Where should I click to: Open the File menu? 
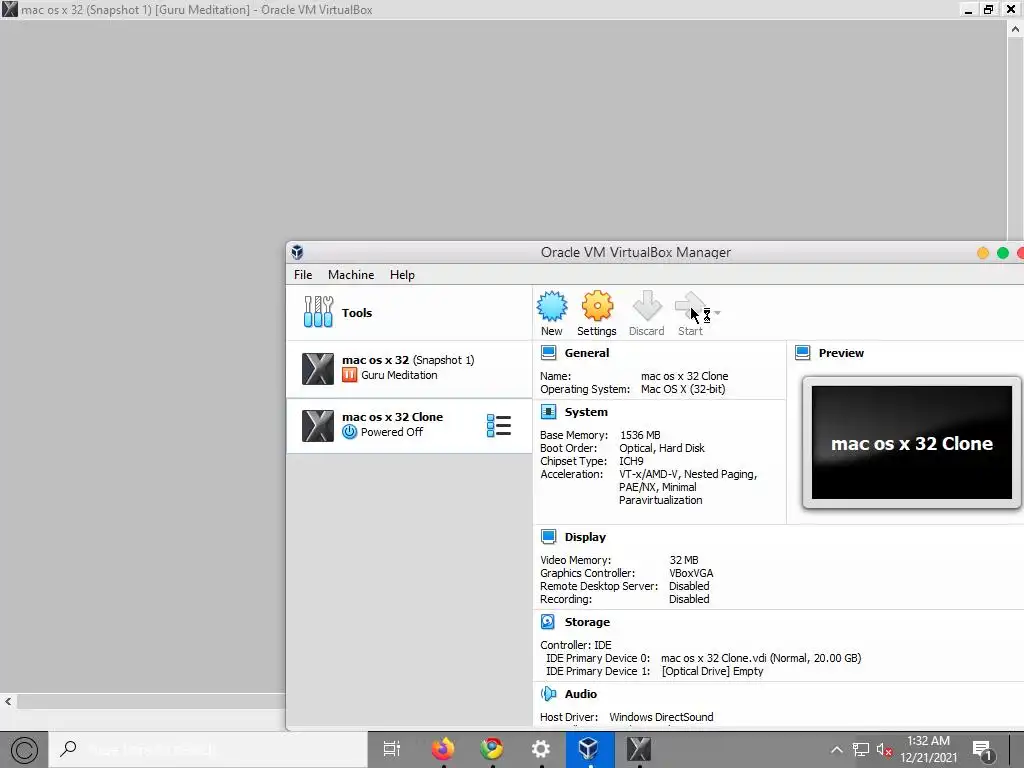(303, 275)
